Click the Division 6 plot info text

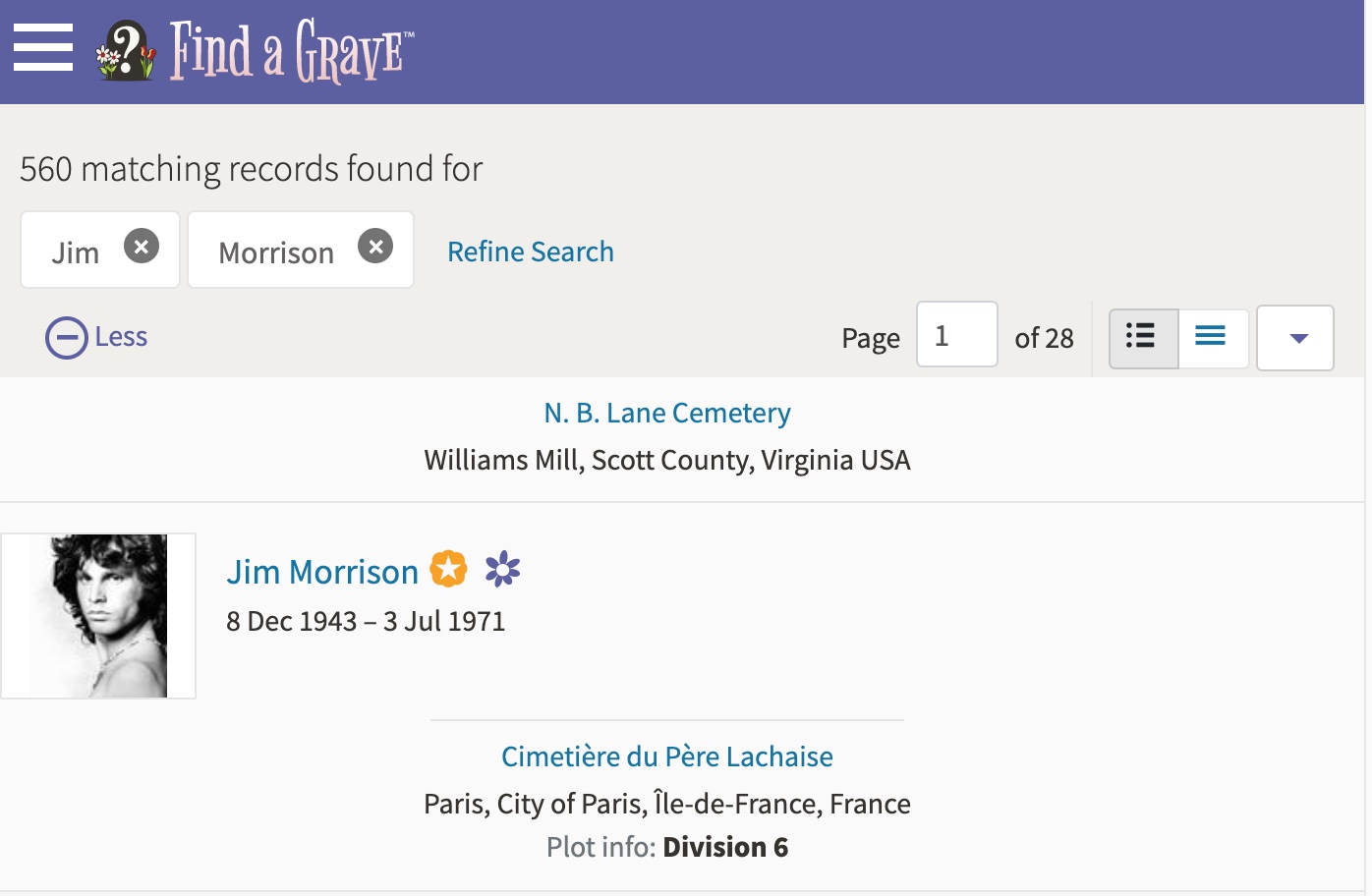(x=725, y=847)
